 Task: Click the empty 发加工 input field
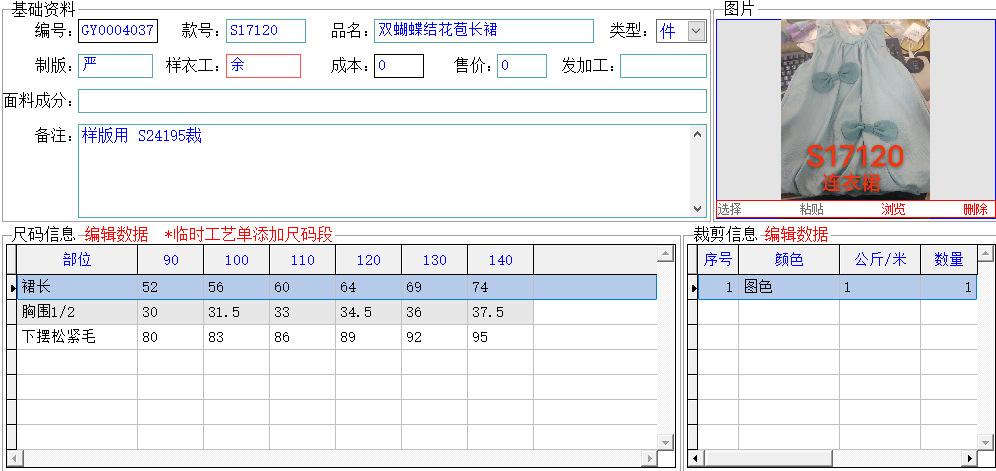tap(663, 66)
